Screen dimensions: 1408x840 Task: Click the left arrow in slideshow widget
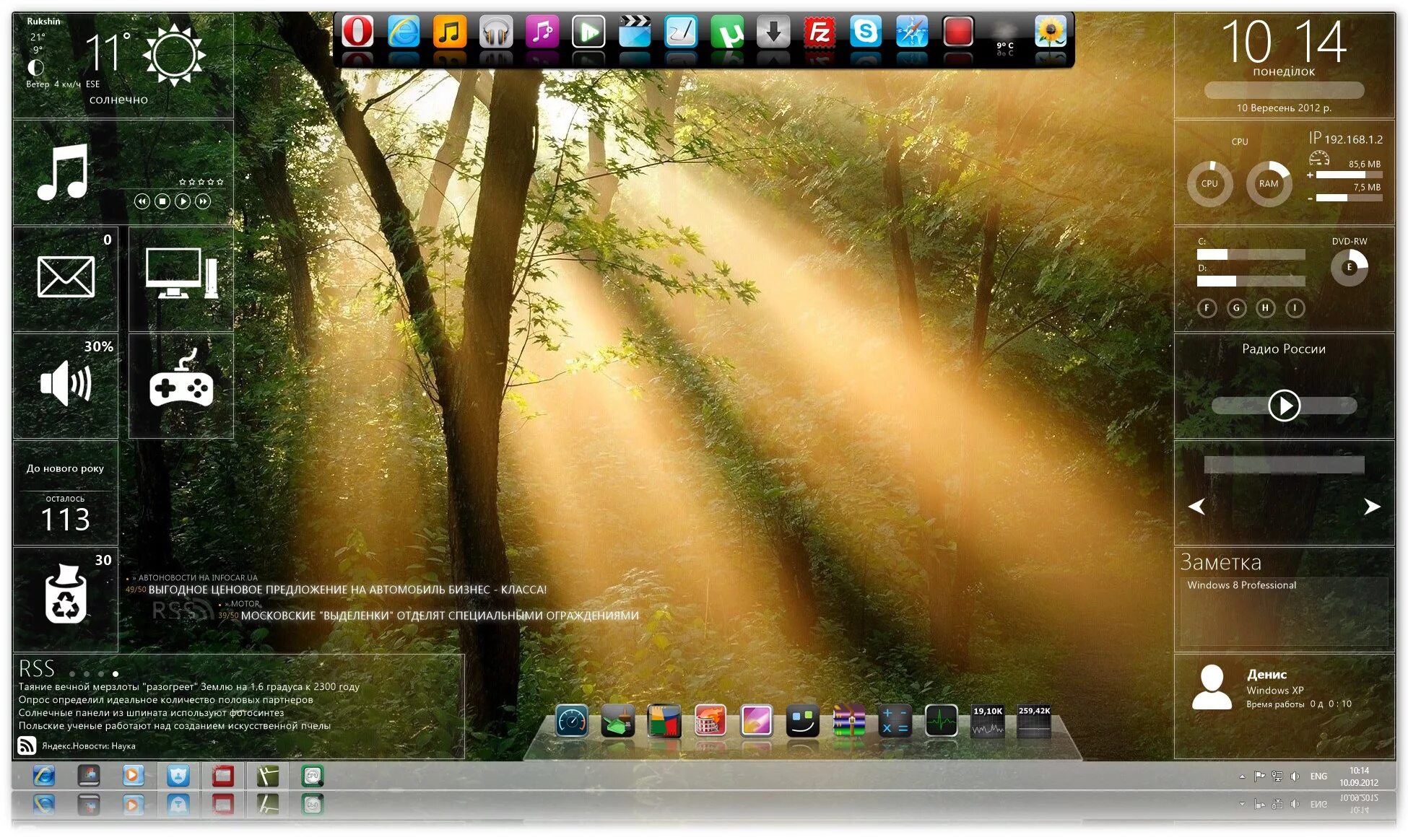pyautogui.click(x=1196, y=507)
